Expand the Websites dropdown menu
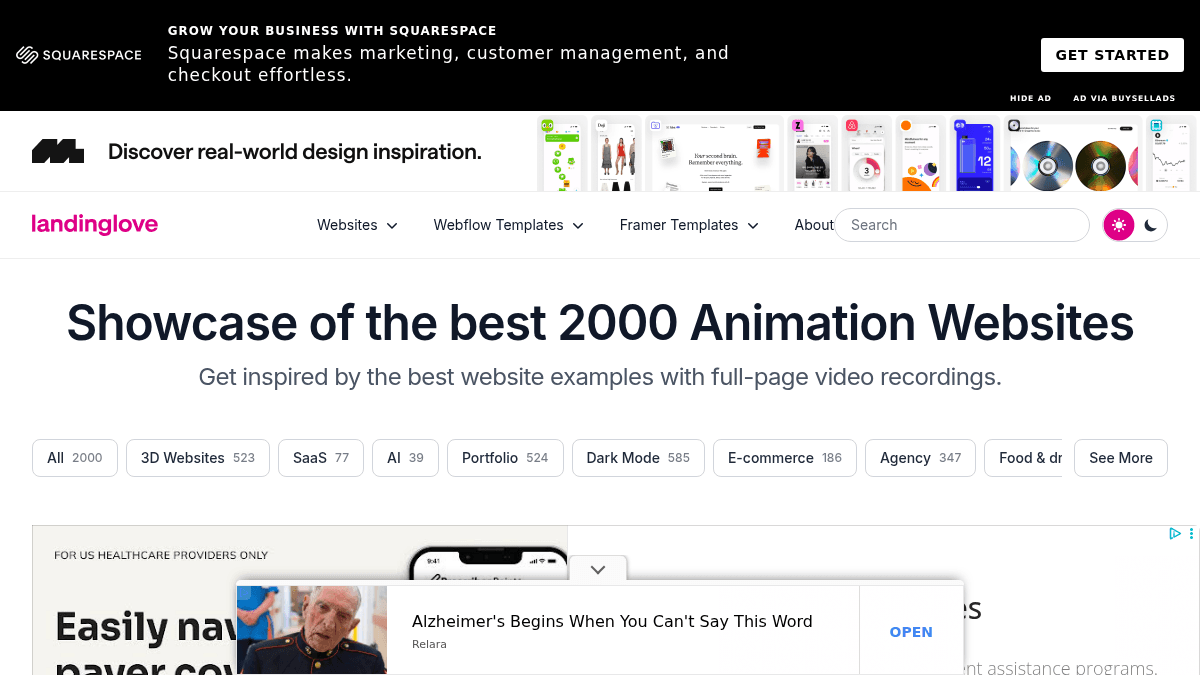The image size is (1200, 675). 357,225
